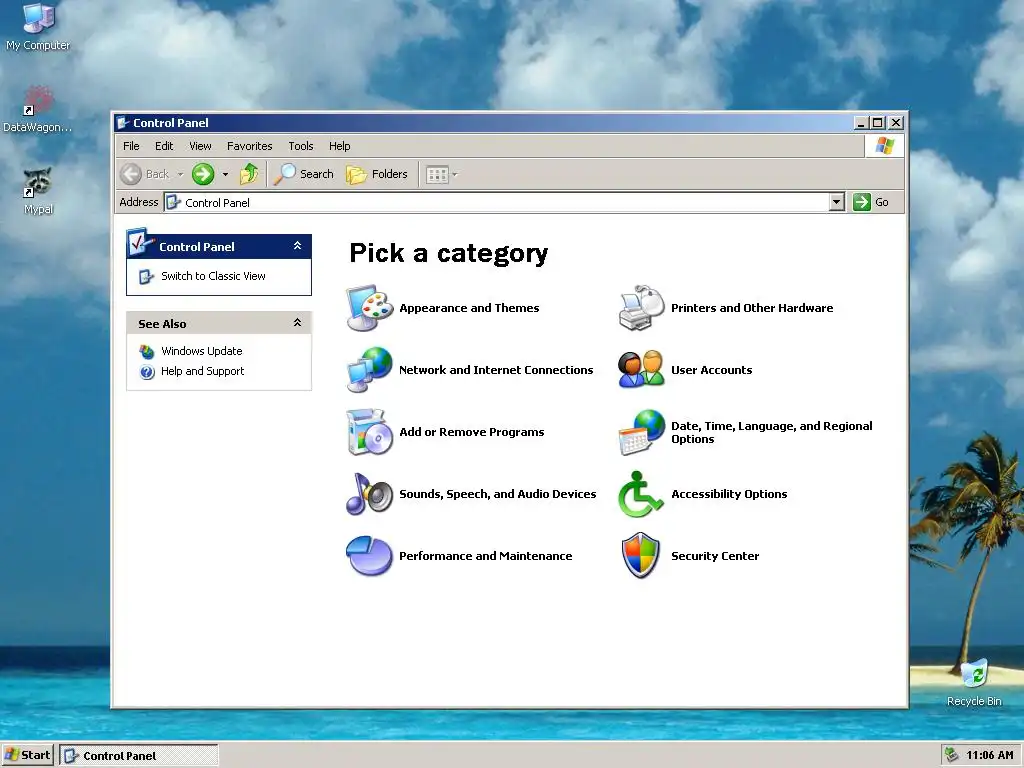
Task: Open the User Accounts link
Action: 712,370
